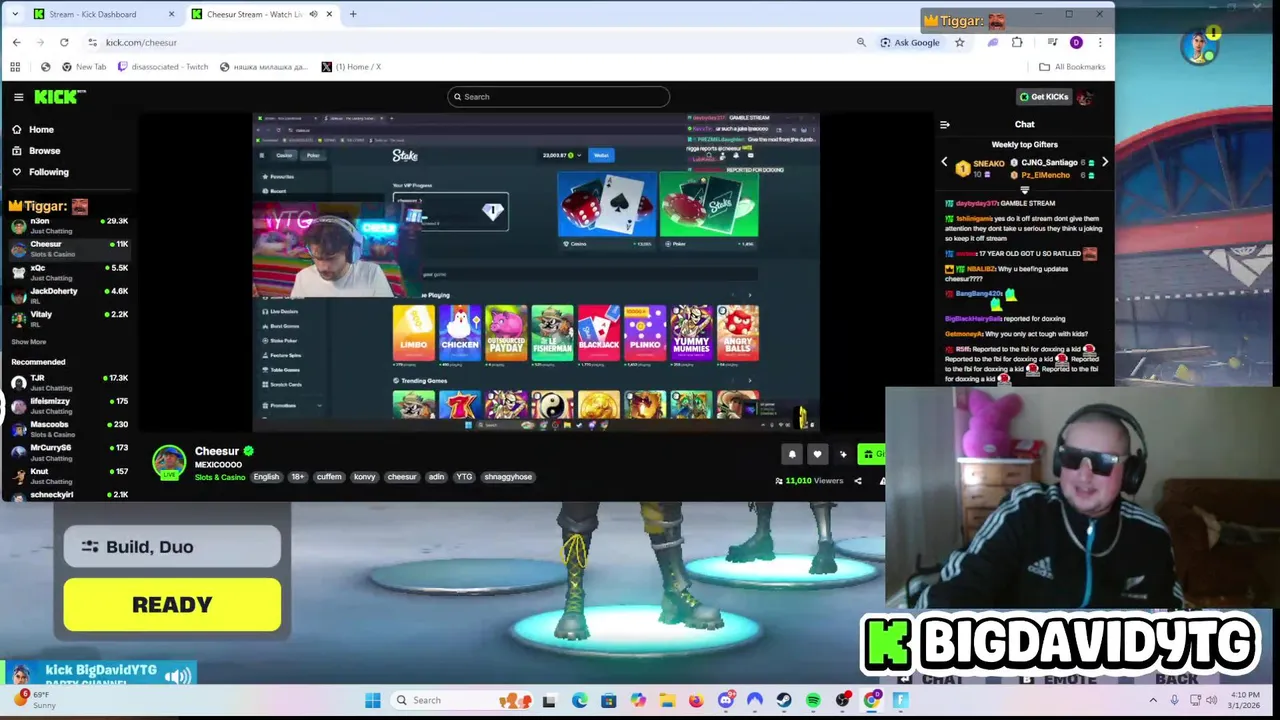The width and height of the screenshot is (1280, 720).
Task: Click Ask Google button
Action: (910, 42)
